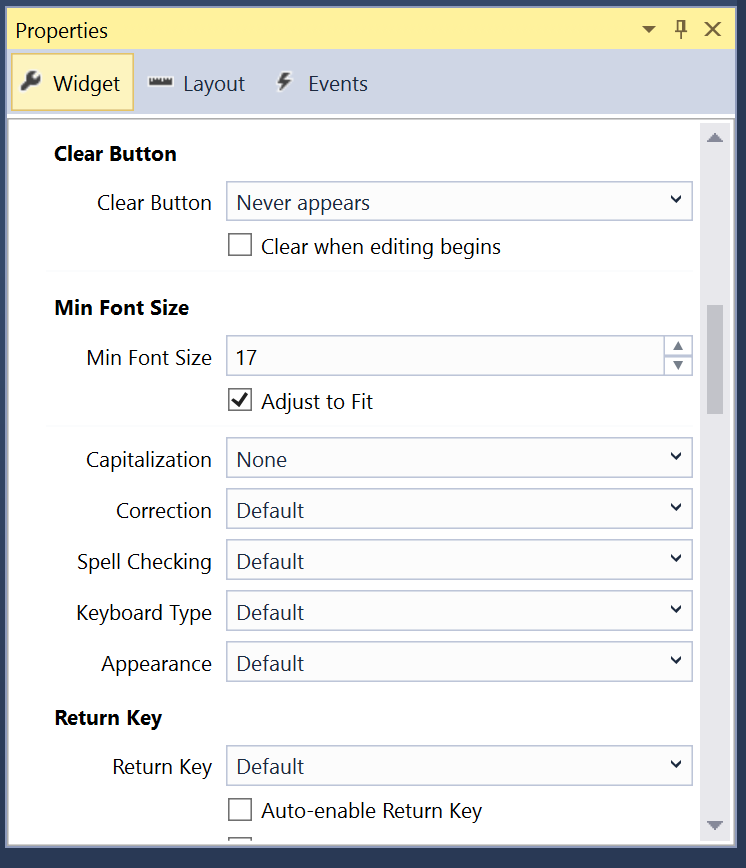This screenshot has height=868, width=746.
Task: Click the Min Font Size stepper down arrow
Action: tap(678, 366)
